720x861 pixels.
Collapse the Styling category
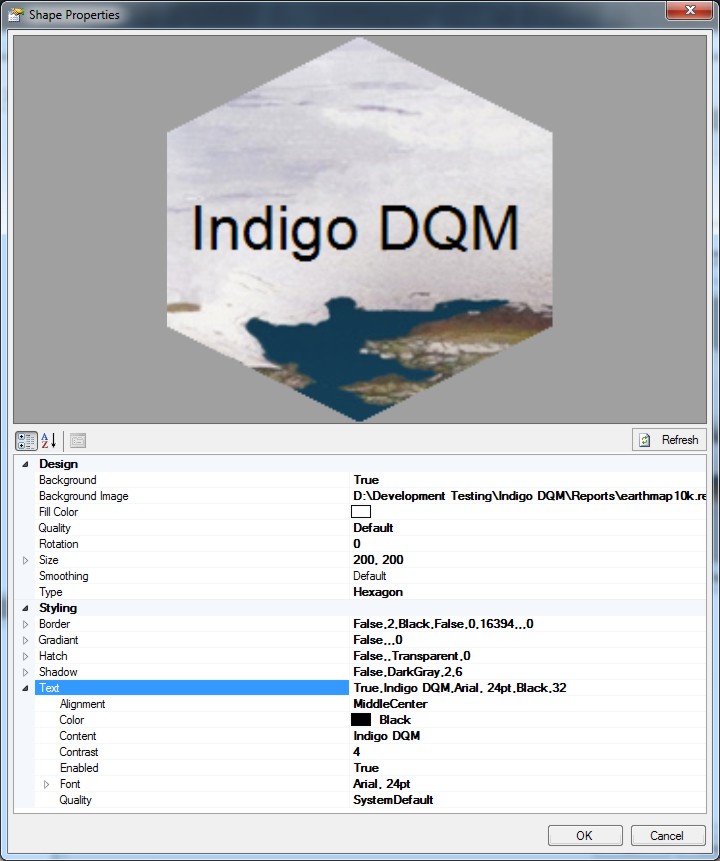[25, 608]
